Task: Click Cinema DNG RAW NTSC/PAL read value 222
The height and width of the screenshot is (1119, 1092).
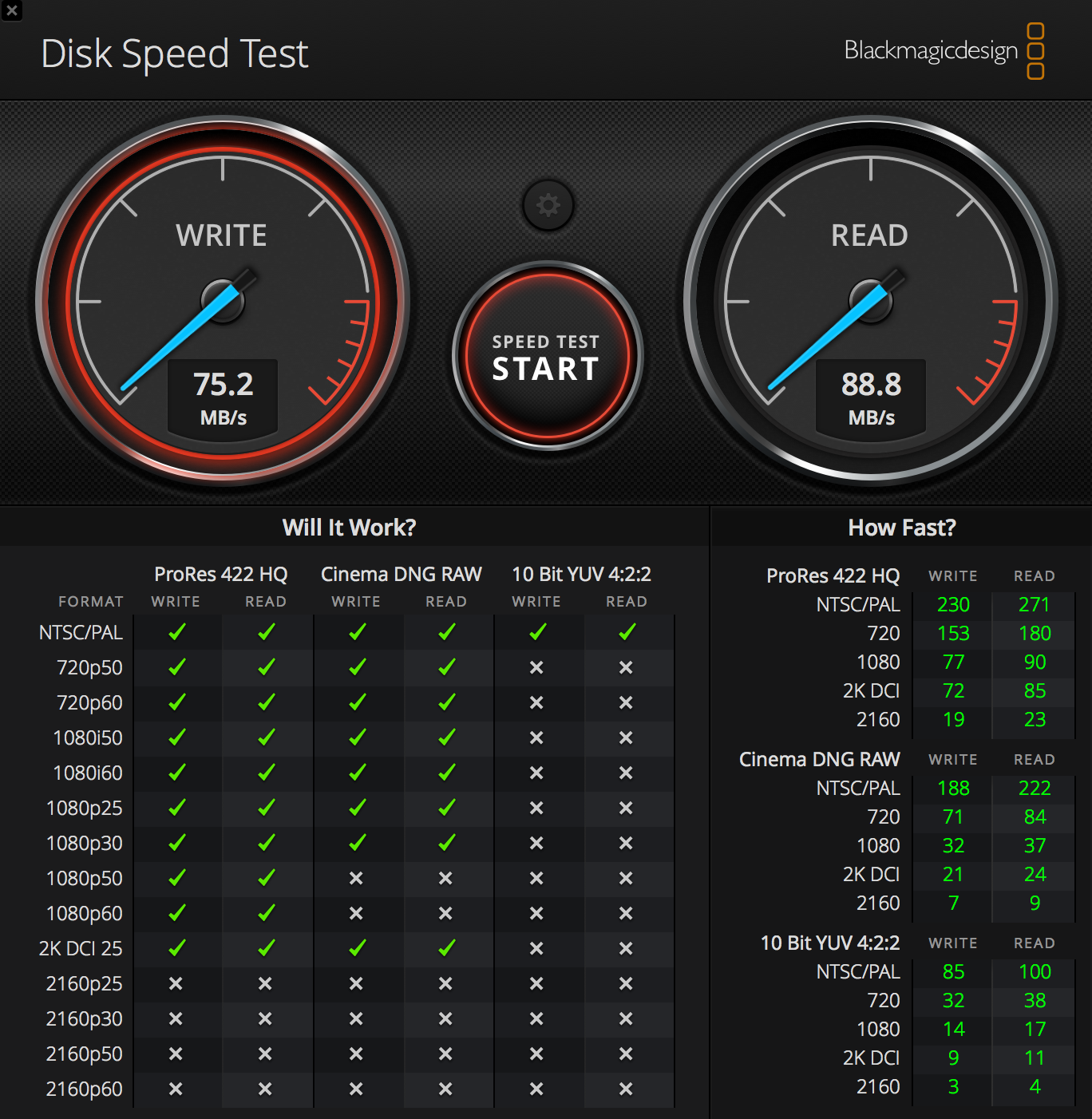Action: coord(1035,789)
